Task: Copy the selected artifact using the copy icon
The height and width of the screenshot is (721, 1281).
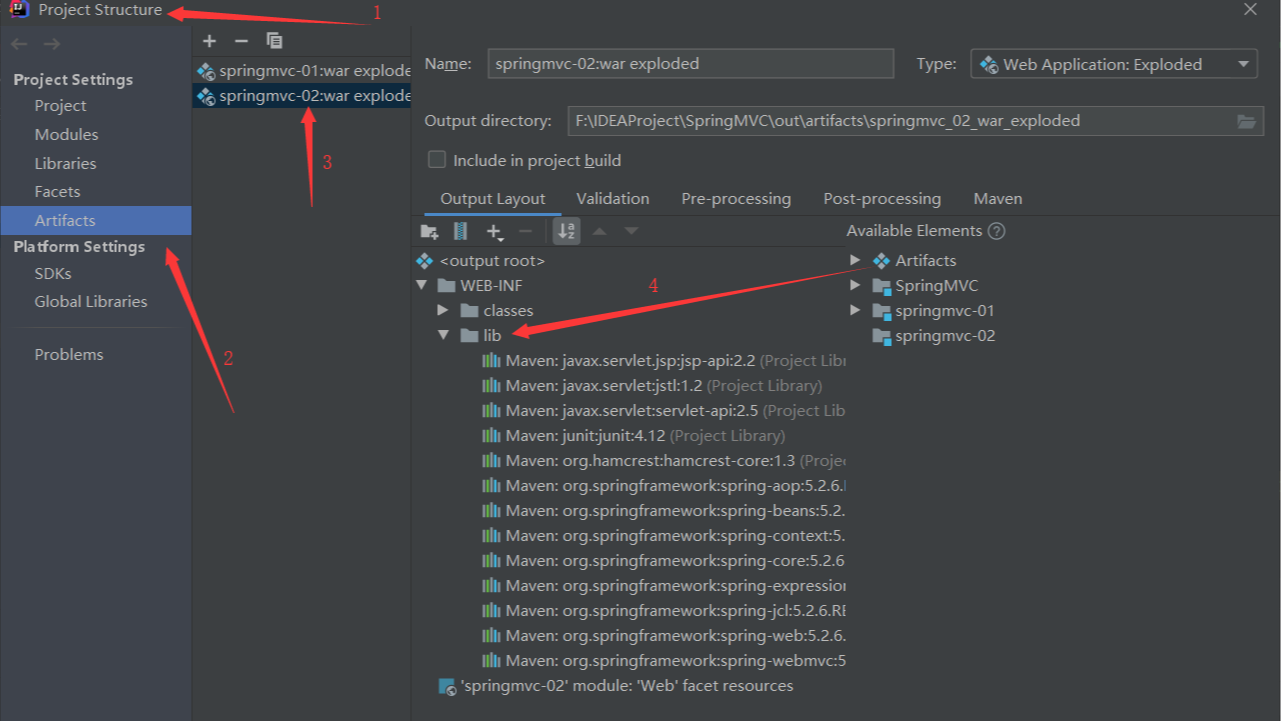Action: click(x=274, y=41)
